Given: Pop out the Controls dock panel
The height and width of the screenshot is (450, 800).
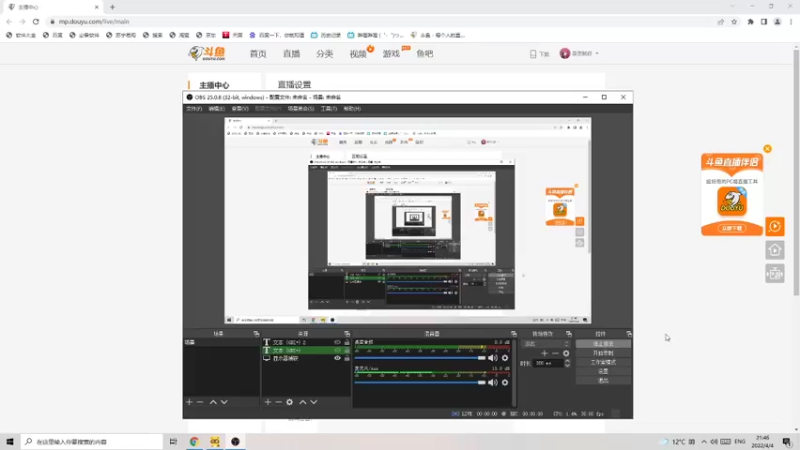Looking at the screenshot, I should click(629, 334).
